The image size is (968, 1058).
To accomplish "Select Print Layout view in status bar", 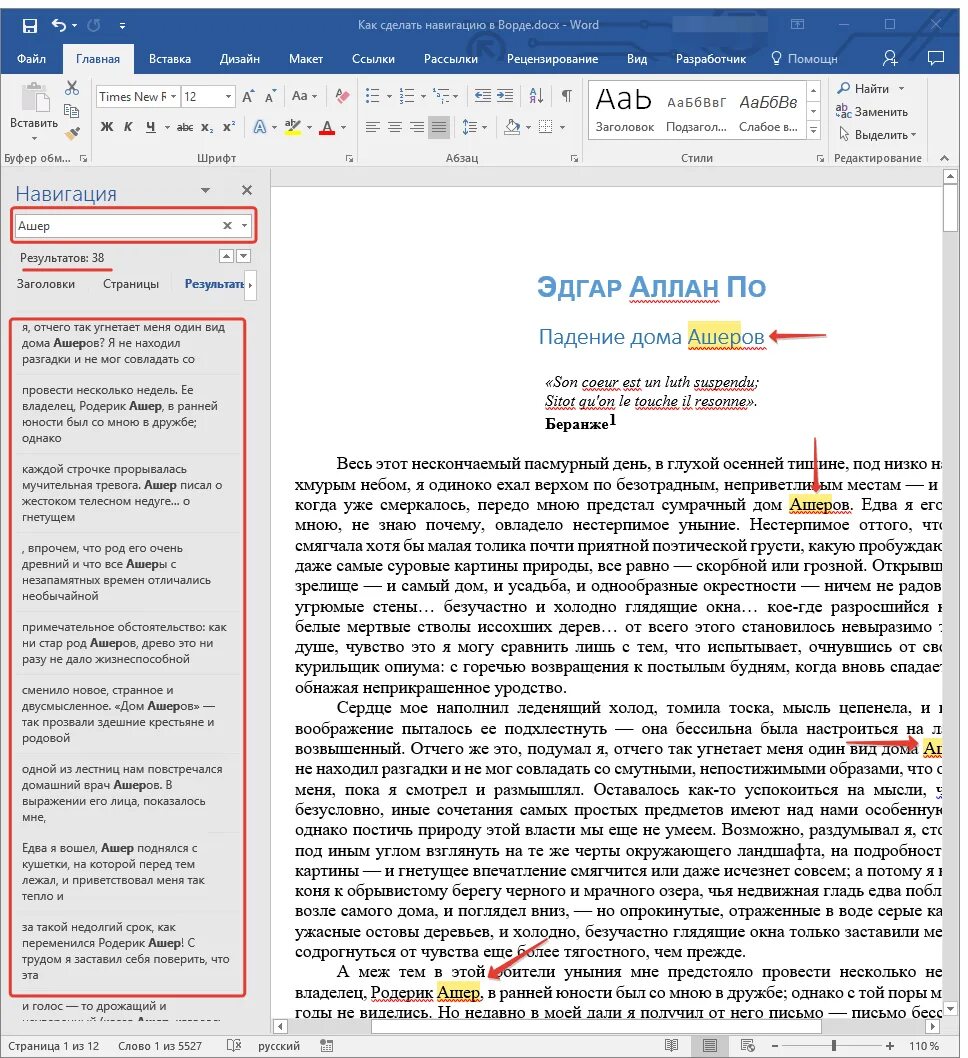I will point(710,1045).
